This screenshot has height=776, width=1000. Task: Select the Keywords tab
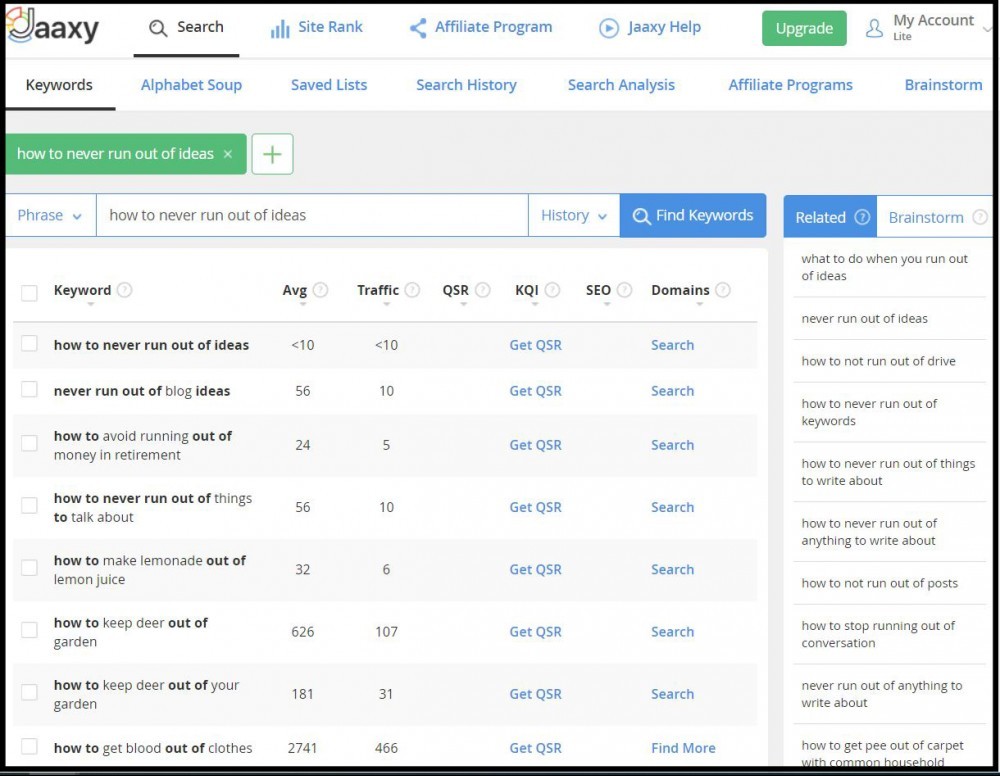[59, 85]
